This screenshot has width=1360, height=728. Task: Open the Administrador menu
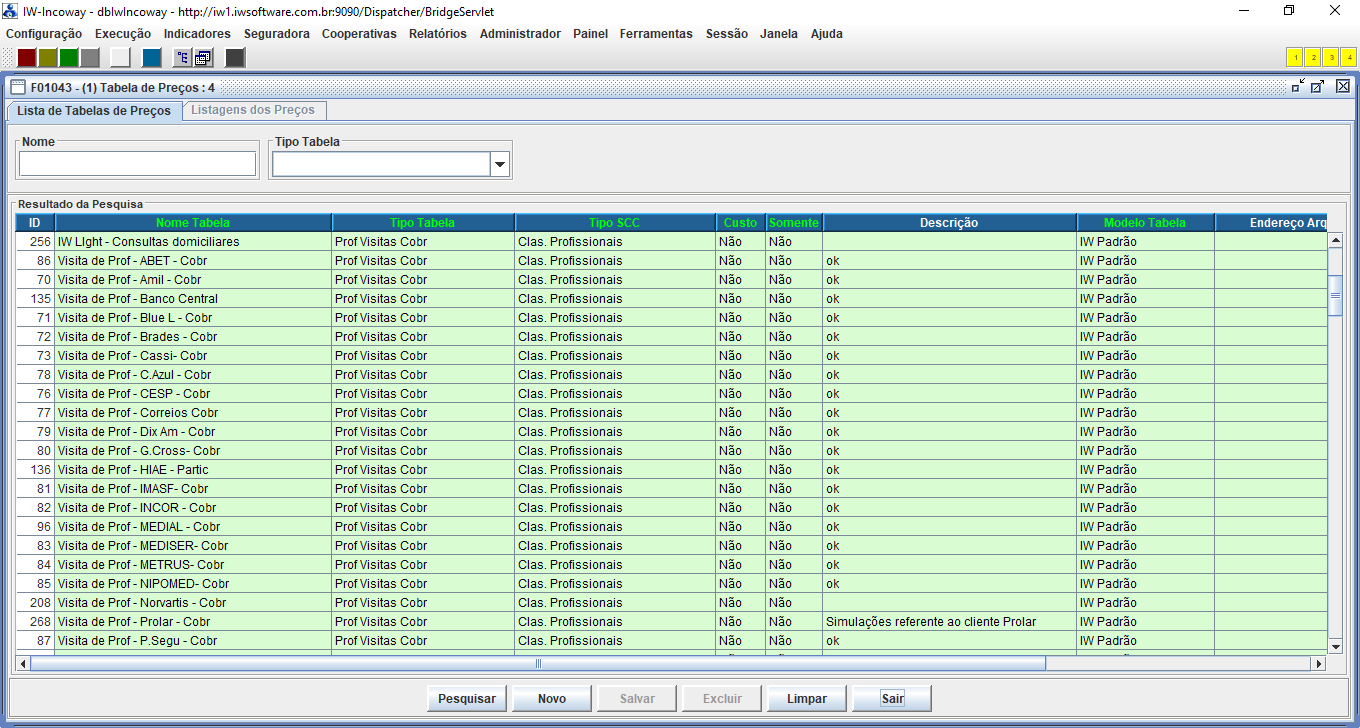pyautogui.click(x=520, y=33)
